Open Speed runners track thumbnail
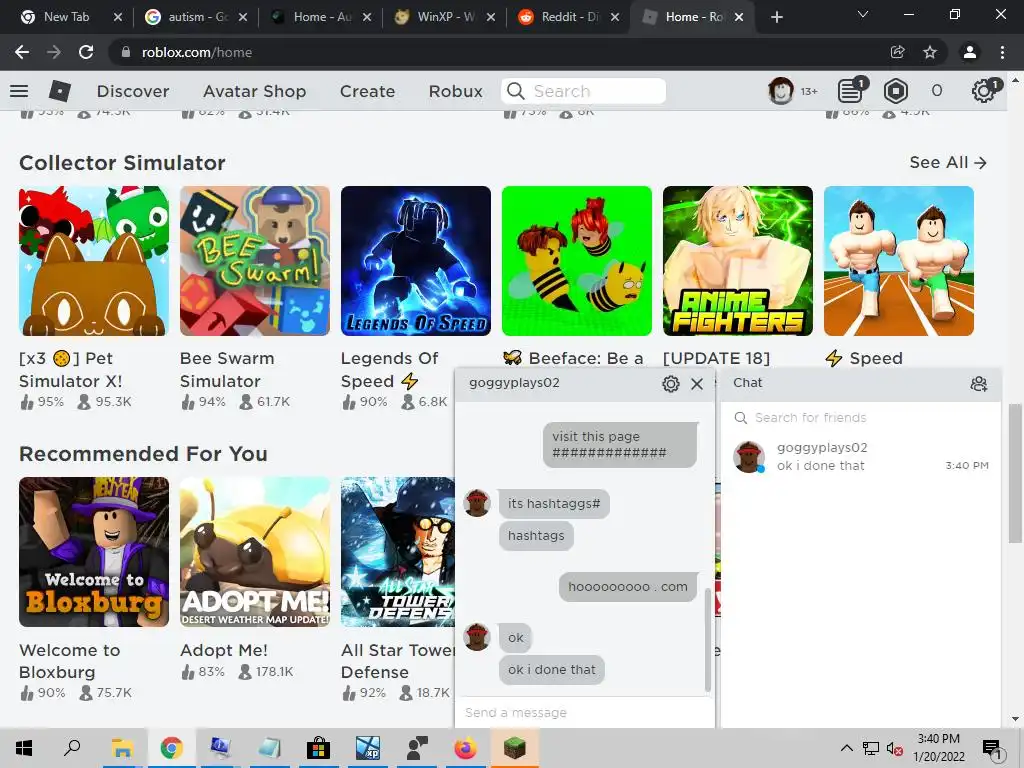1024x768 pixels. click(899, 261)
